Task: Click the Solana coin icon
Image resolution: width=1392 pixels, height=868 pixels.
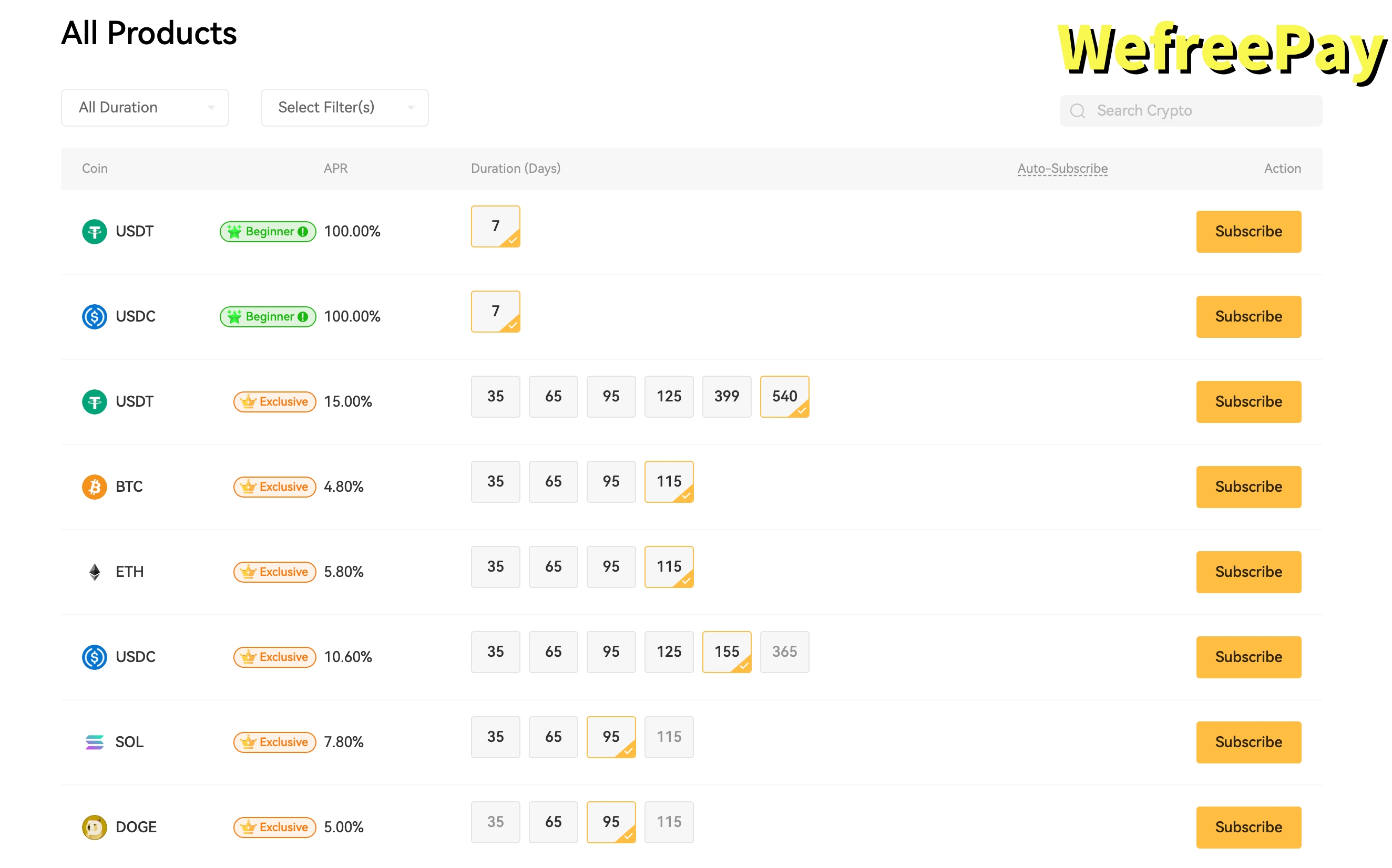Action: click(94, 742)
